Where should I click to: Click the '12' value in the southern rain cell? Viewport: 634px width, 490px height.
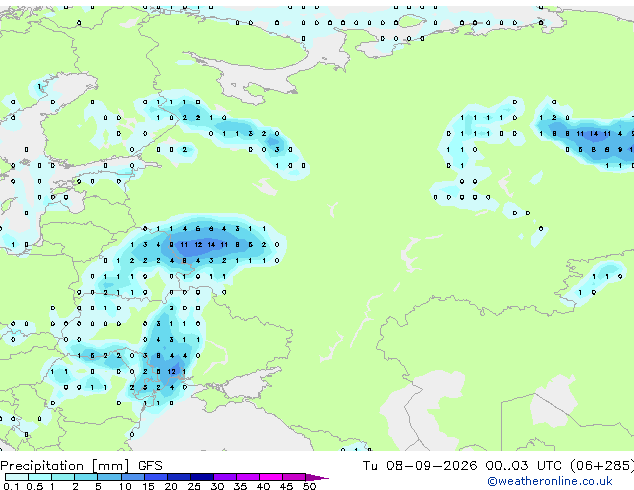171,372
